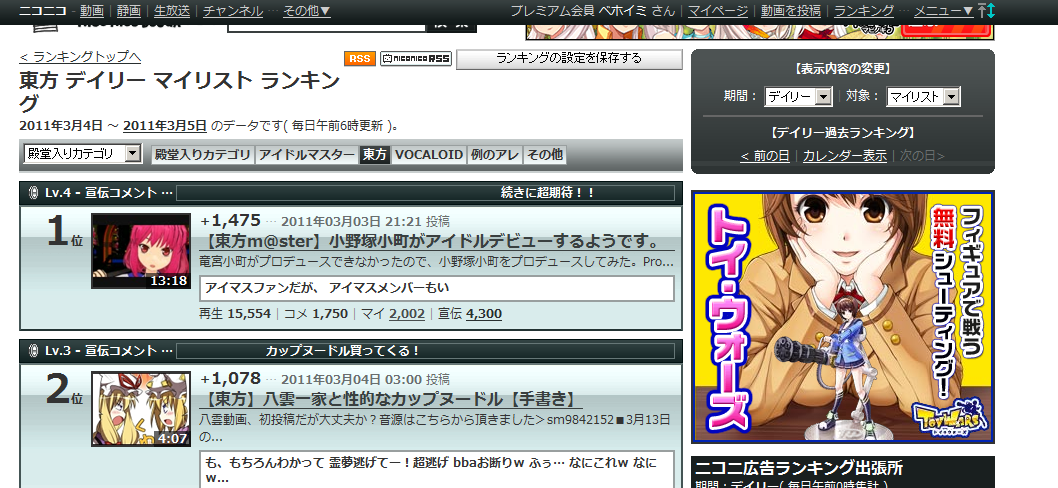Open the rank 1 video thumbnail

click(x=141, y=251)
